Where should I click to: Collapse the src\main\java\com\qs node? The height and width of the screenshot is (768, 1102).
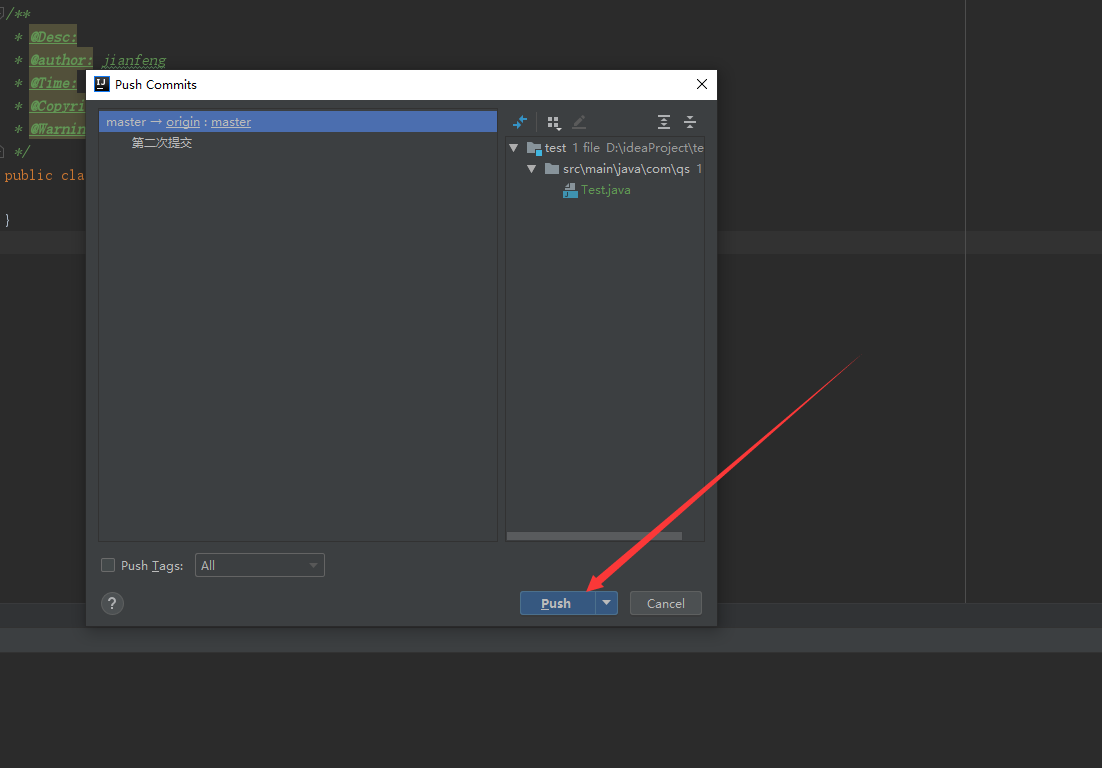[x=531, y=169]
